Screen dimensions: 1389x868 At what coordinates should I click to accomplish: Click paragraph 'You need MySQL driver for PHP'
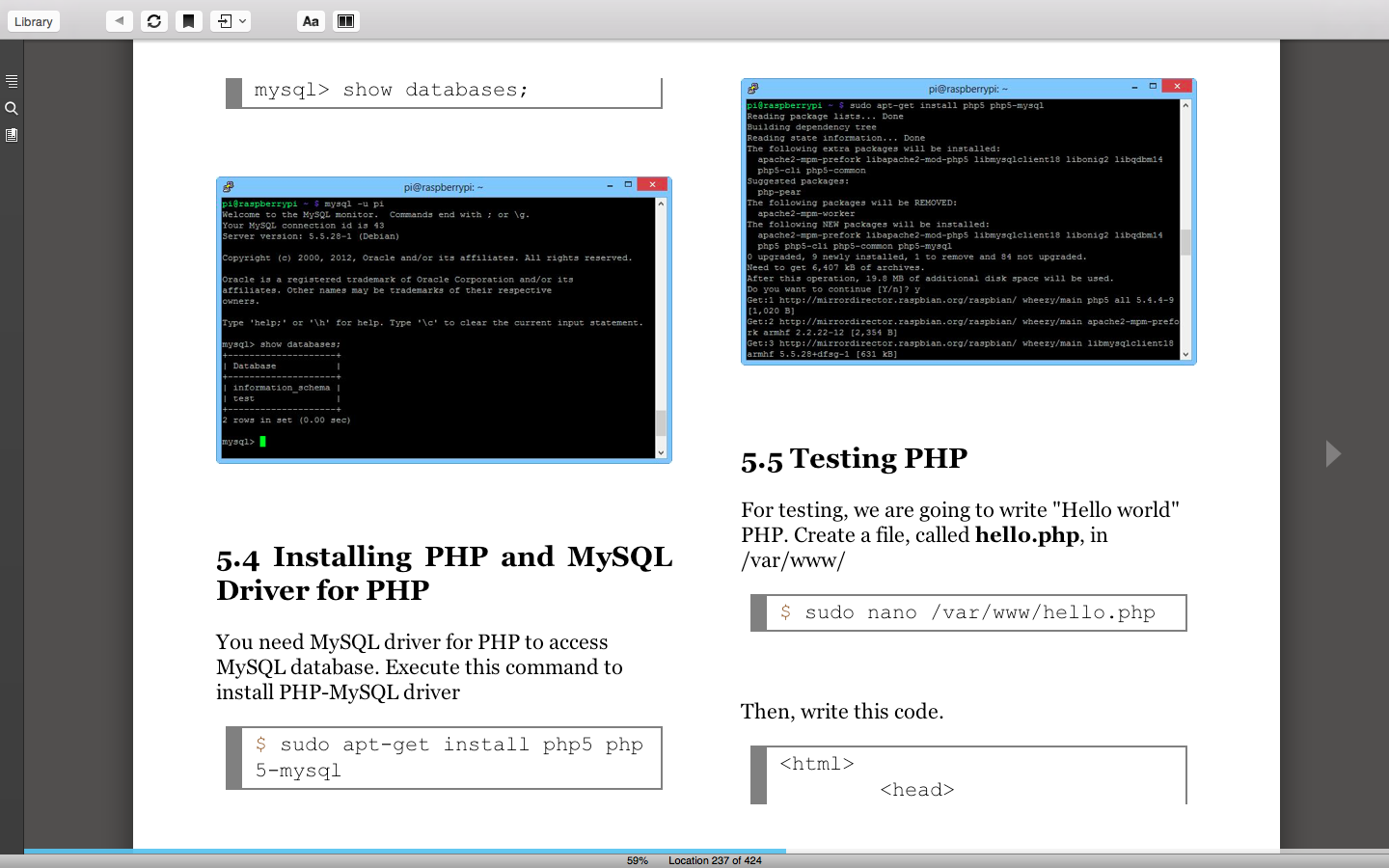tap(420, 667)
